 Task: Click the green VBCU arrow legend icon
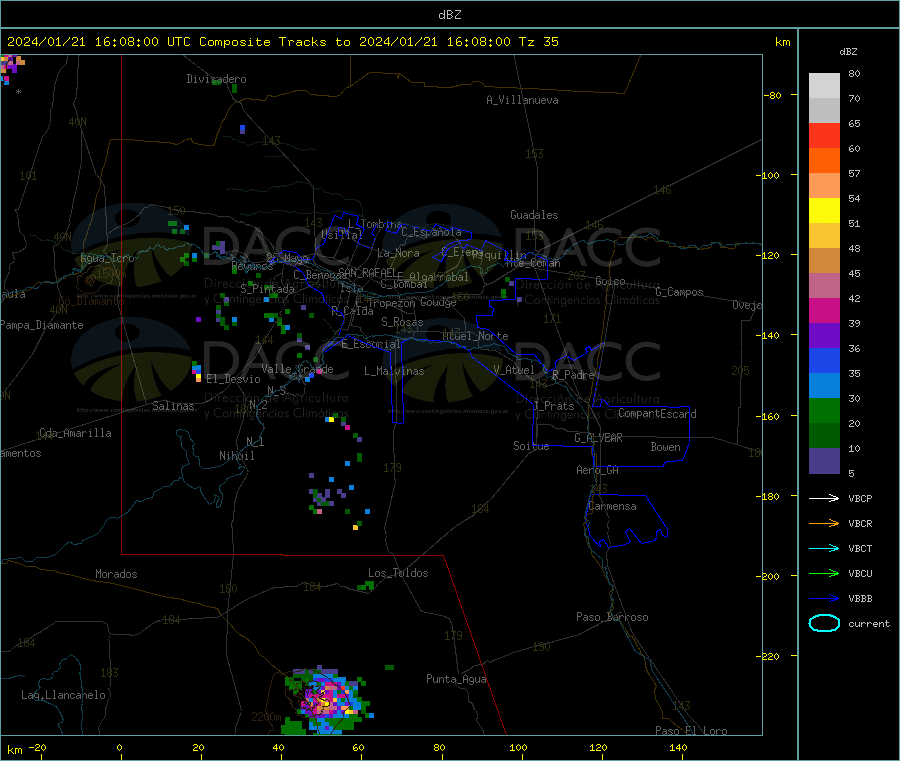point(824,573)
